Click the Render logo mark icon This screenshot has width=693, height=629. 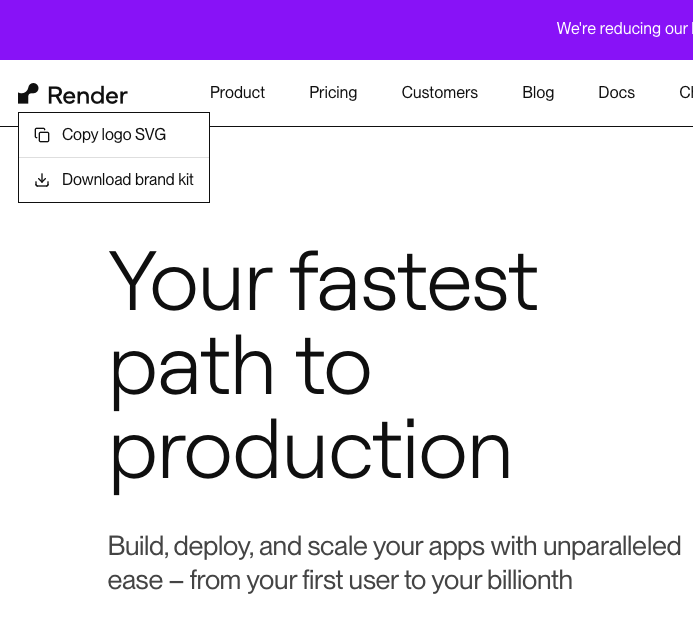[x=28, y=94]
